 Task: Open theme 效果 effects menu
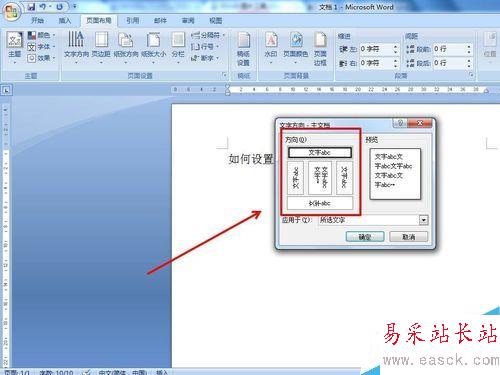[41, 58]
